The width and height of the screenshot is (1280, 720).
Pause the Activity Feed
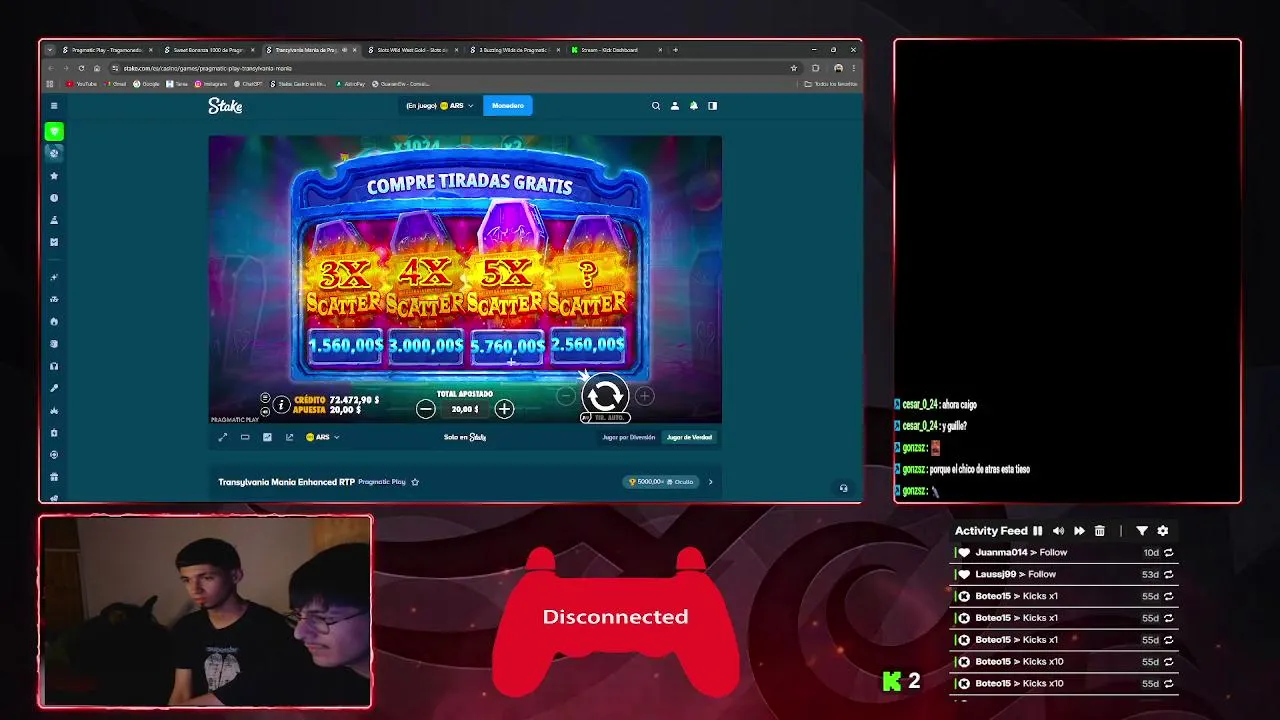(1038, 531)
